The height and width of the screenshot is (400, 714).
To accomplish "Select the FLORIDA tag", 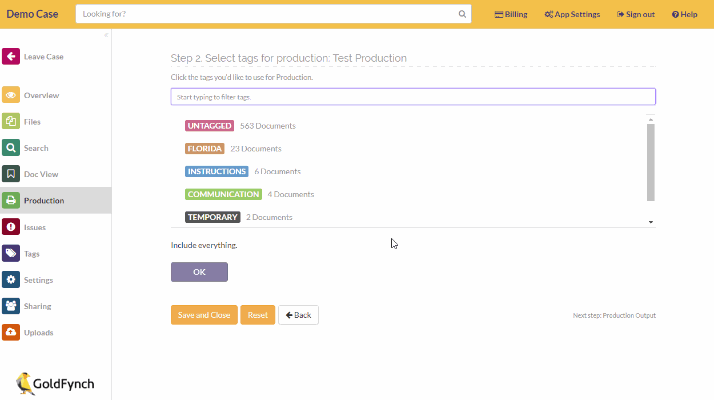I will click(x=204, y=149).
